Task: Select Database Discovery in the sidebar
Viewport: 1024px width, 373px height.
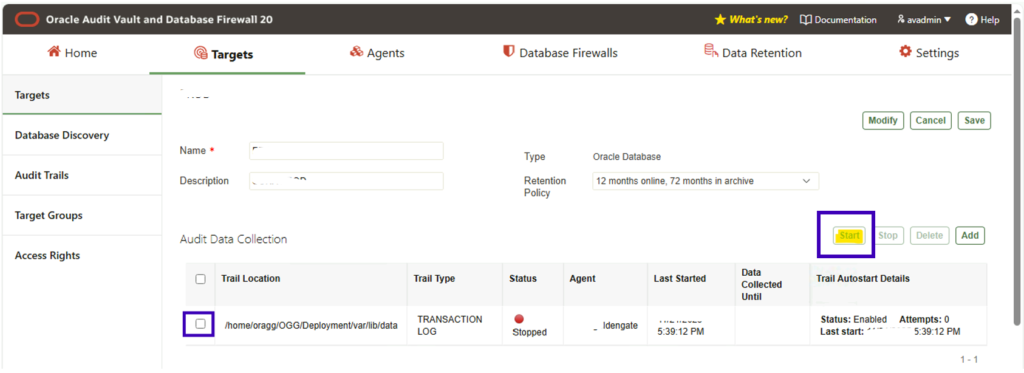Action: pyautogui.click(x=82, y=135)
